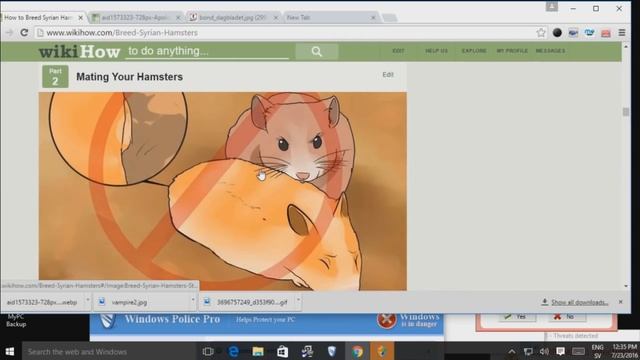The height and width of the screenshot is (360, 640).
Task: Click the scrollbar up arrow
Action: pos(626,46)
